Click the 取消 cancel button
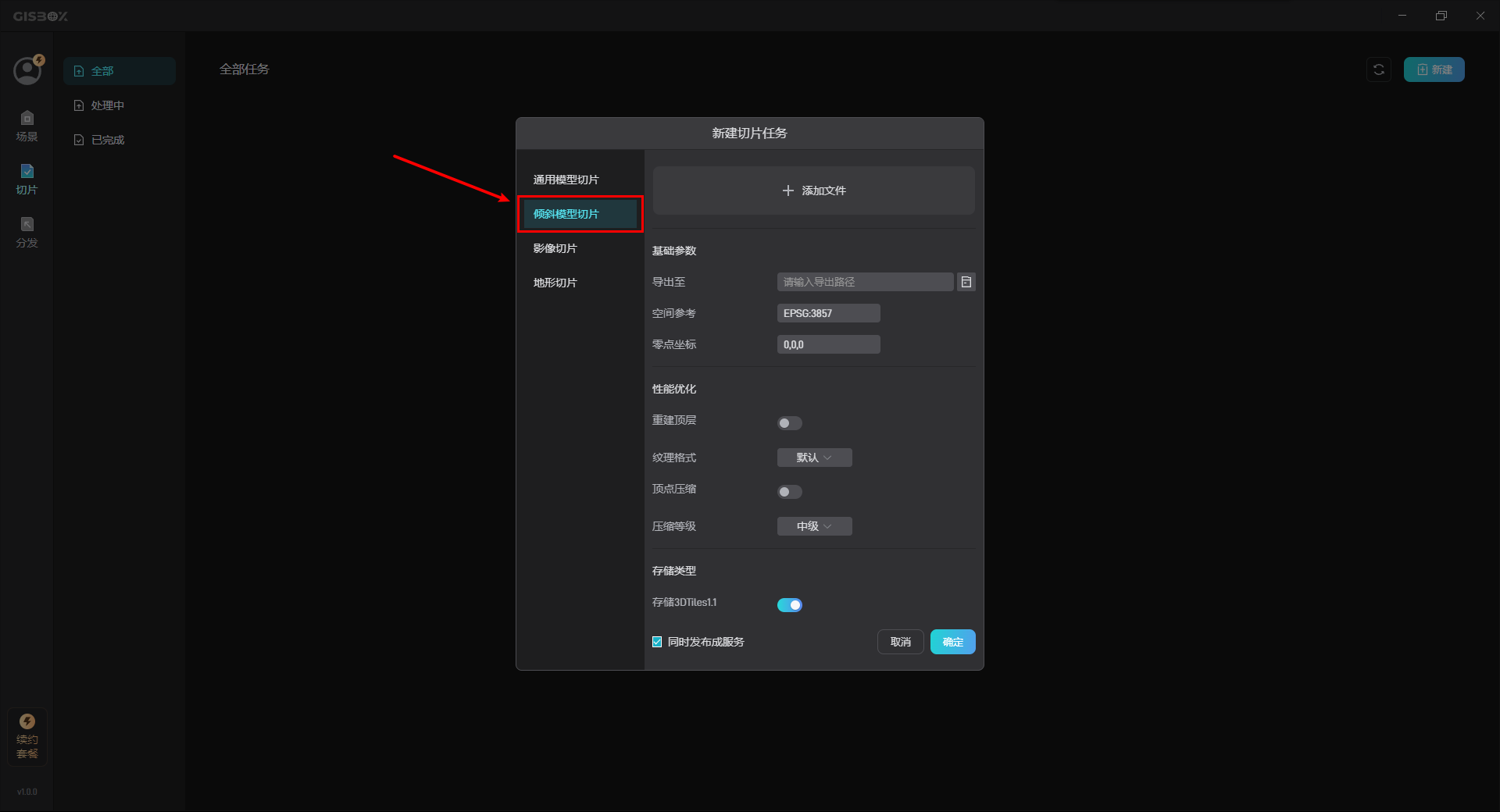1500x812 pixels. pyautogui.click(x=901, y=642)
